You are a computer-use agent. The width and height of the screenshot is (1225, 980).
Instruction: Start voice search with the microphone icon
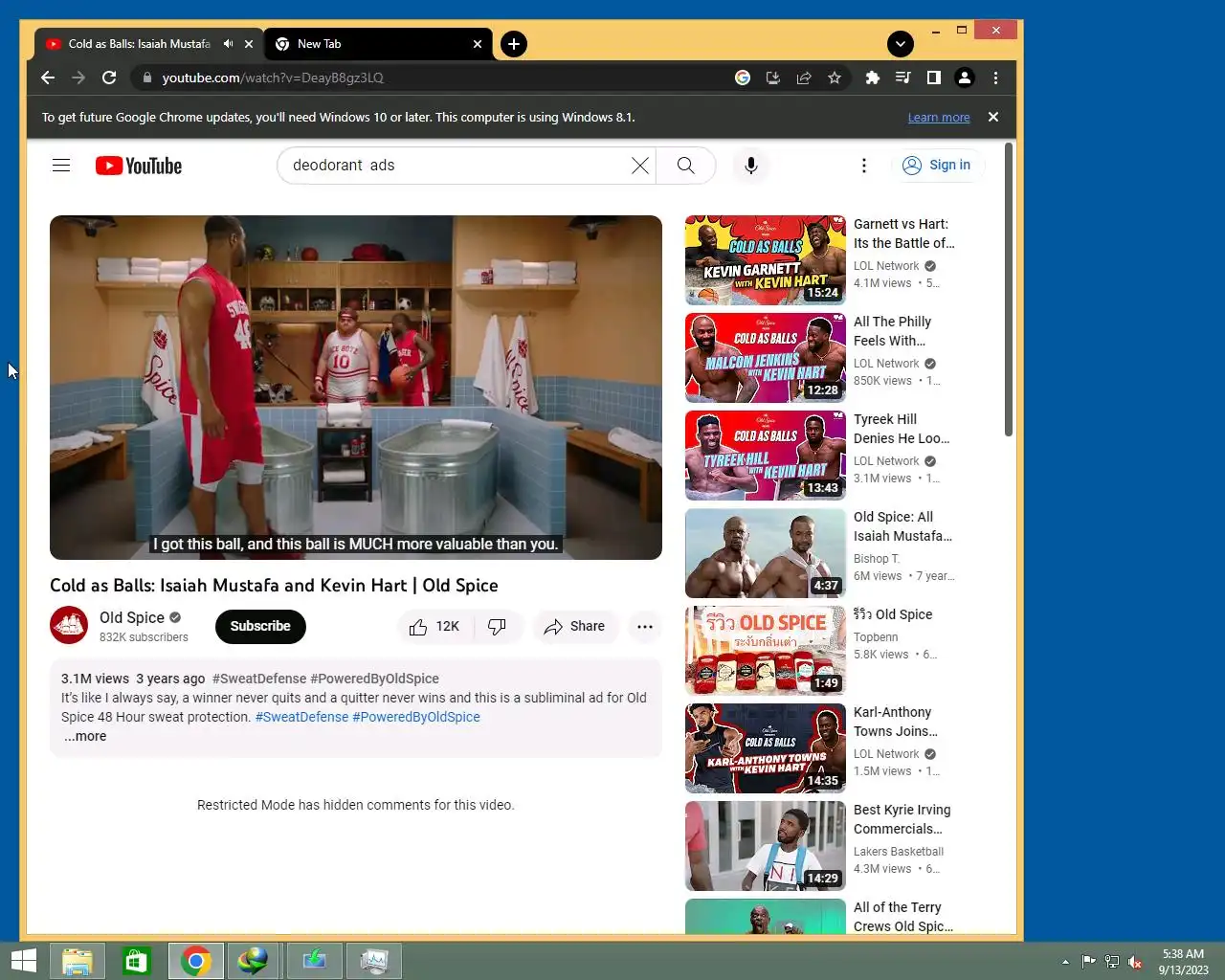(x=751, y=166)
